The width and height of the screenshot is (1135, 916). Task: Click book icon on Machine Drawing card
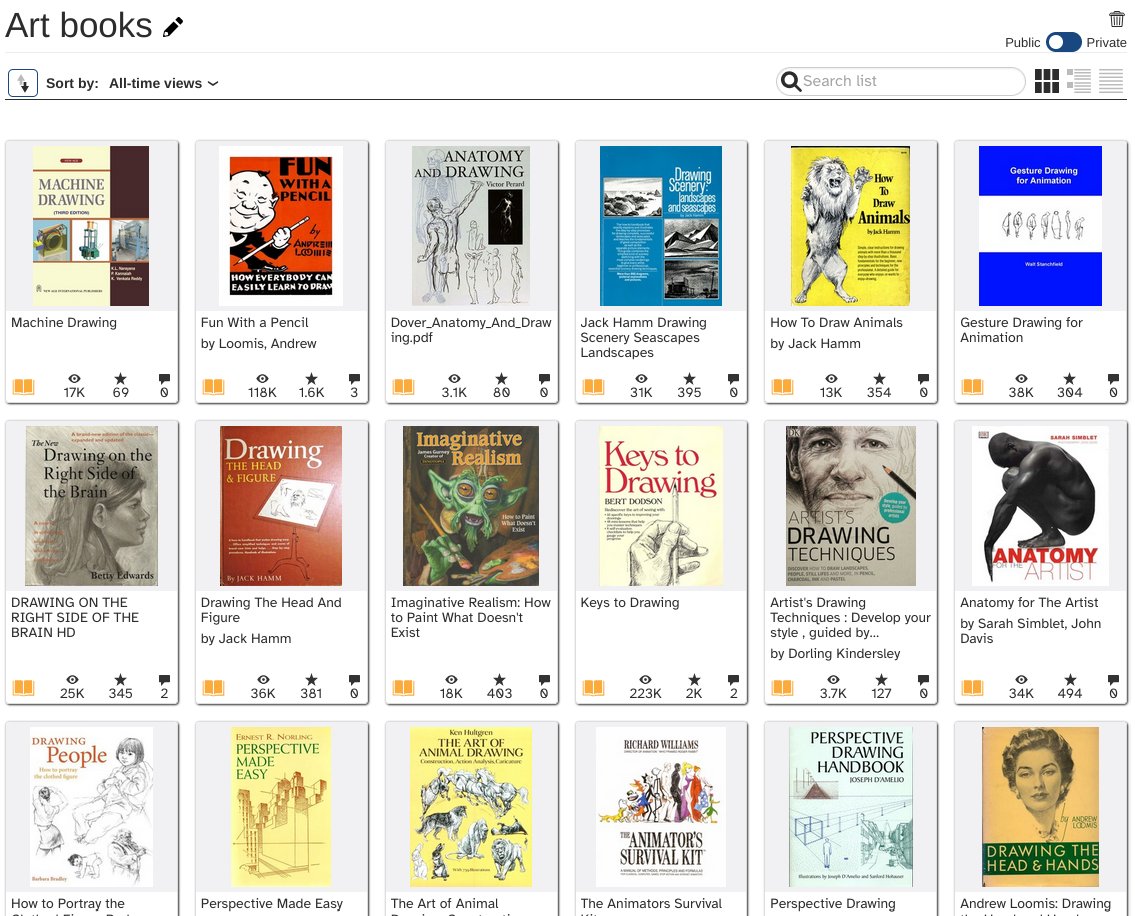click(x=24, y=386)
